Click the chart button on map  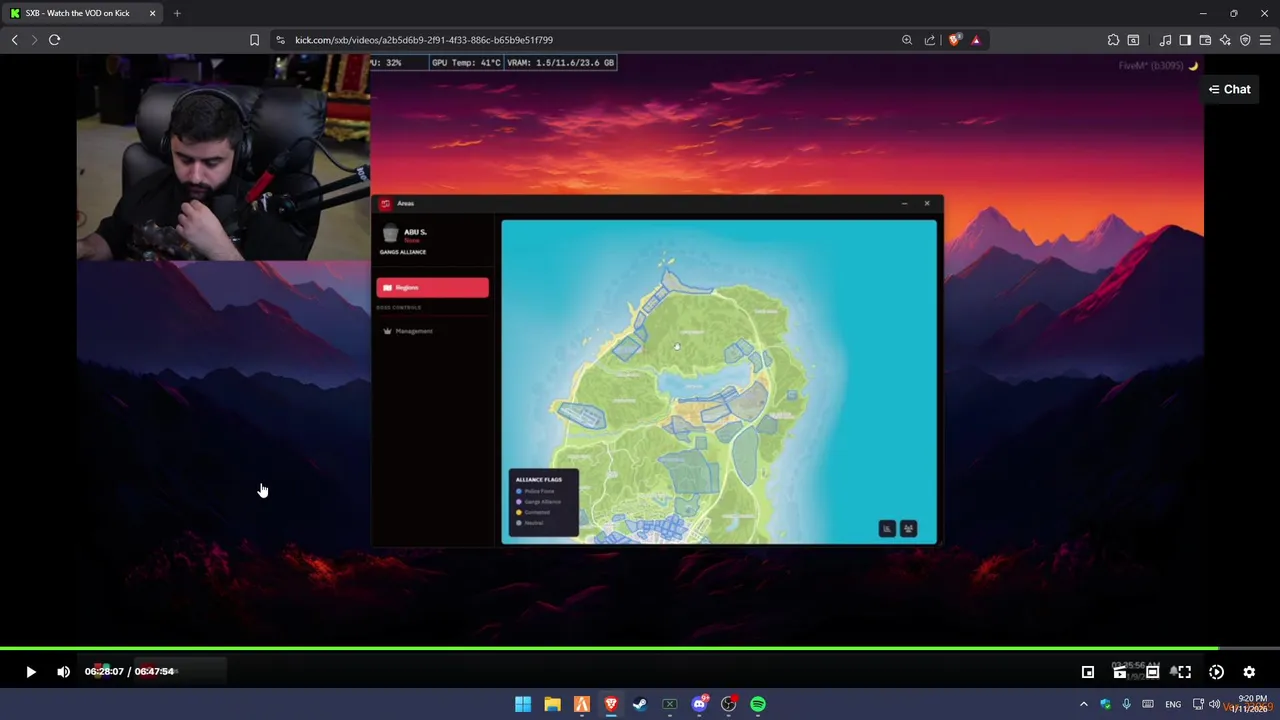coord(887,529)
